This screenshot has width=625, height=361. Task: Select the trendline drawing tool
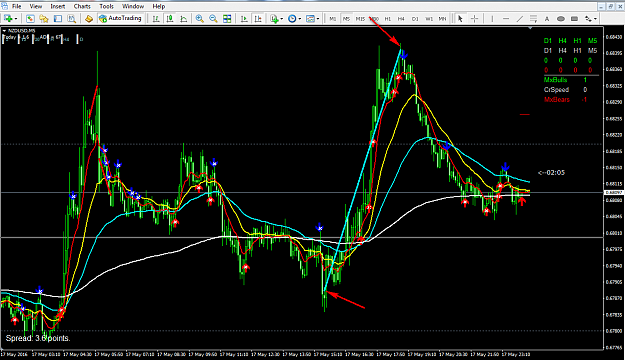520,18
